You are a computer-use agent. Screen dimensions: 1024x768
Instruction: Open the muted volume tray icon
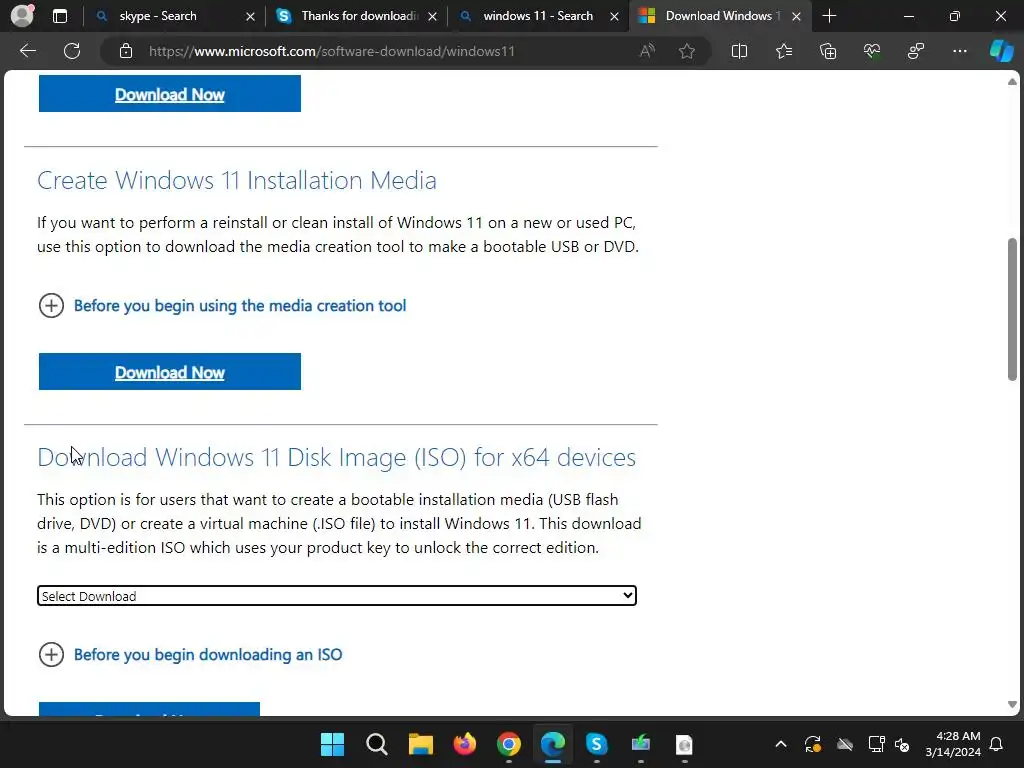tap(902, 744)
